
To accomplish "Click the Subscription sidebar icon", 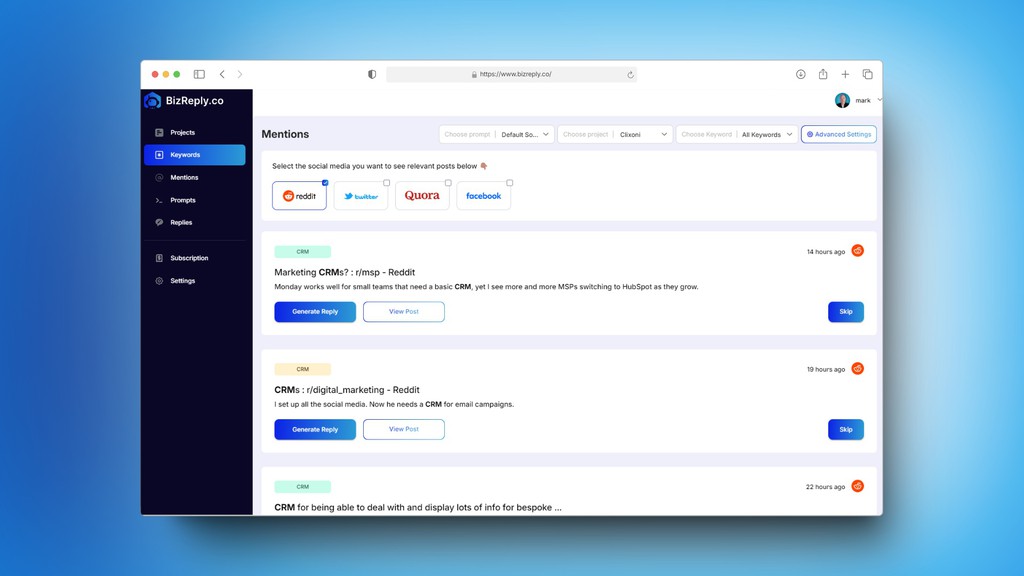I will (x=159, y=258).
